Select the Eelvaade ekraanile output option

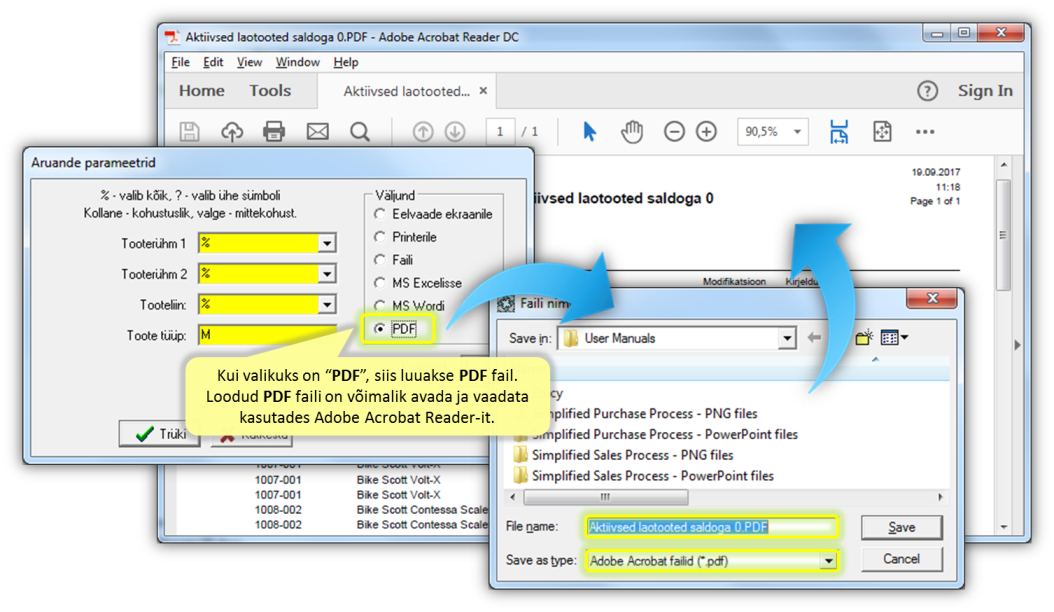(380, 214)
